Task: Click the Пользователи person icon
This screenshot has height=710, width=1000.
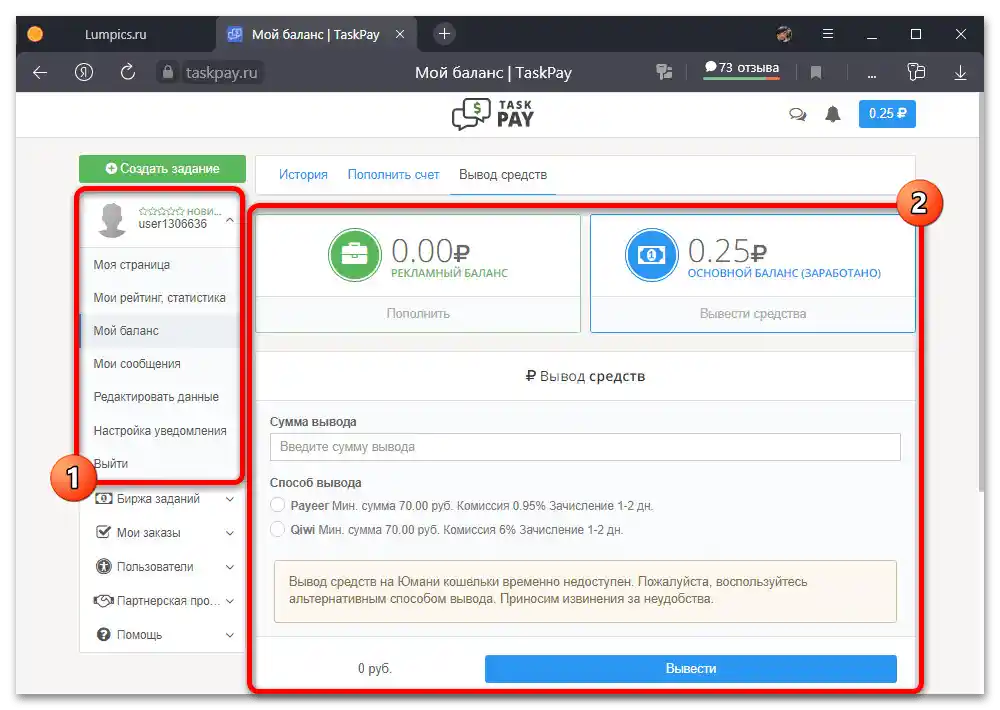Action: tap(103, 566)
